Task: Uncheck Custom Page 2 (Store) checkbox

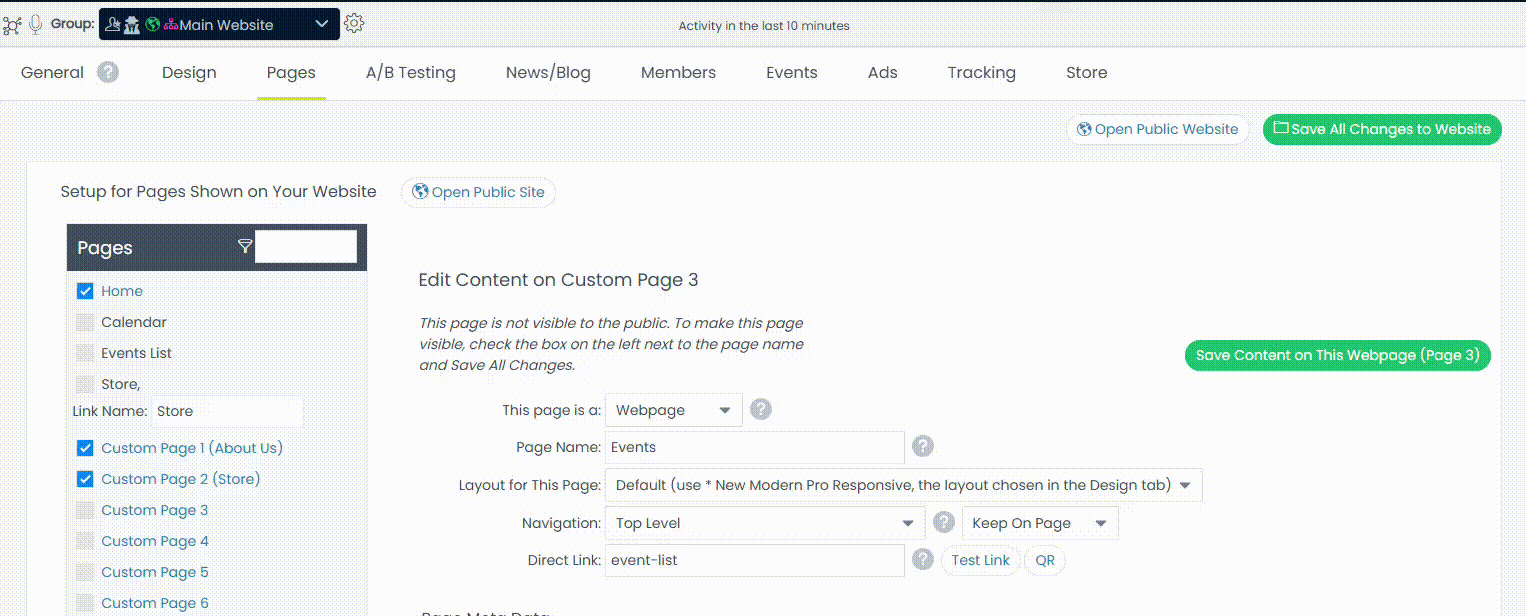Action: [x=85, y=479]
